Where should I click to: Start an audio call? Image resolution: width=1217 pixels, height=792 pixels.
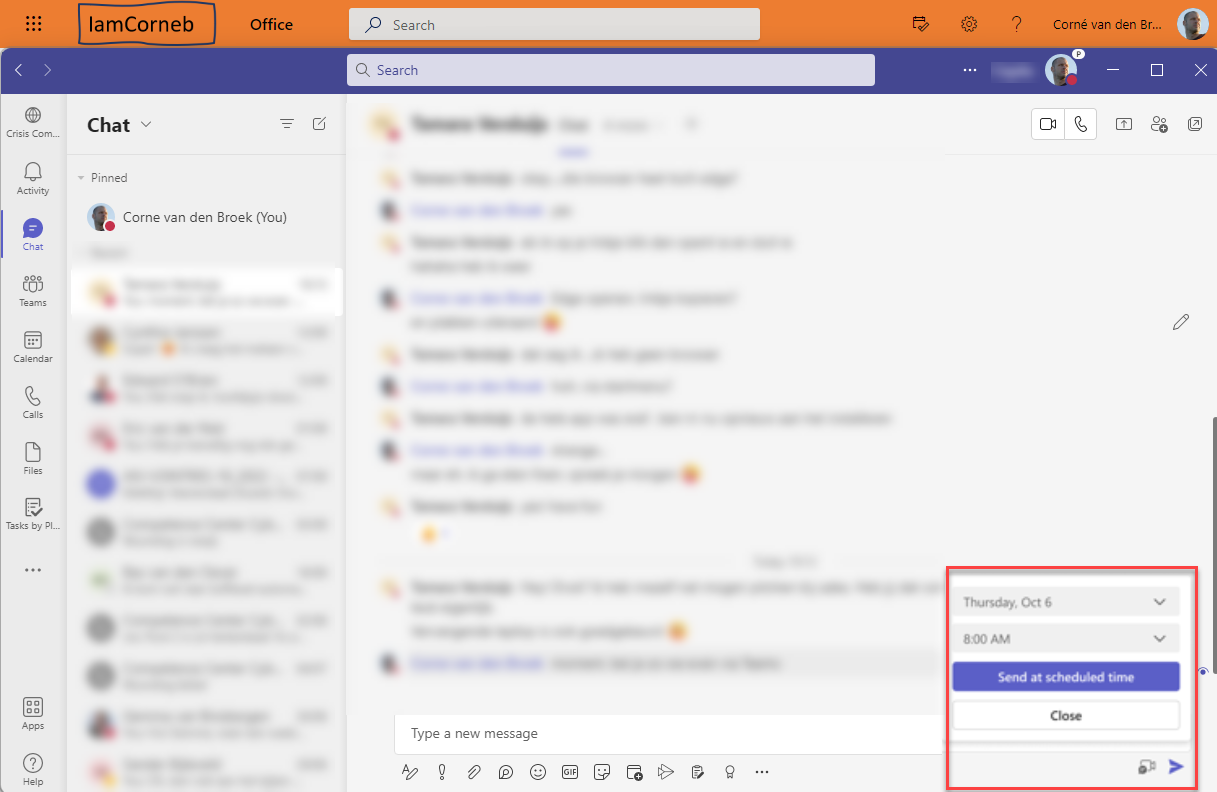1080,124
